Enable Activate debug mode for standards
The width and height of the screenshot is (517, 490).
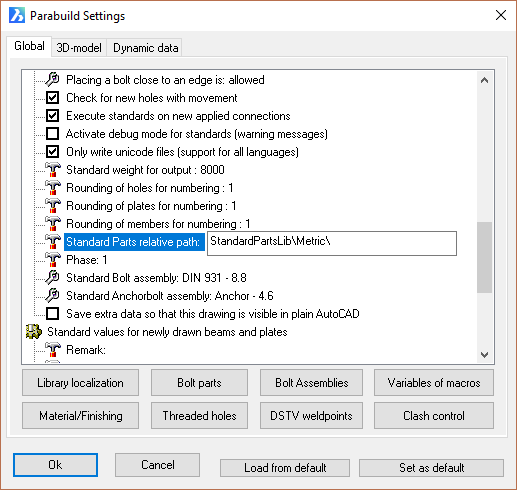point(52,134)
